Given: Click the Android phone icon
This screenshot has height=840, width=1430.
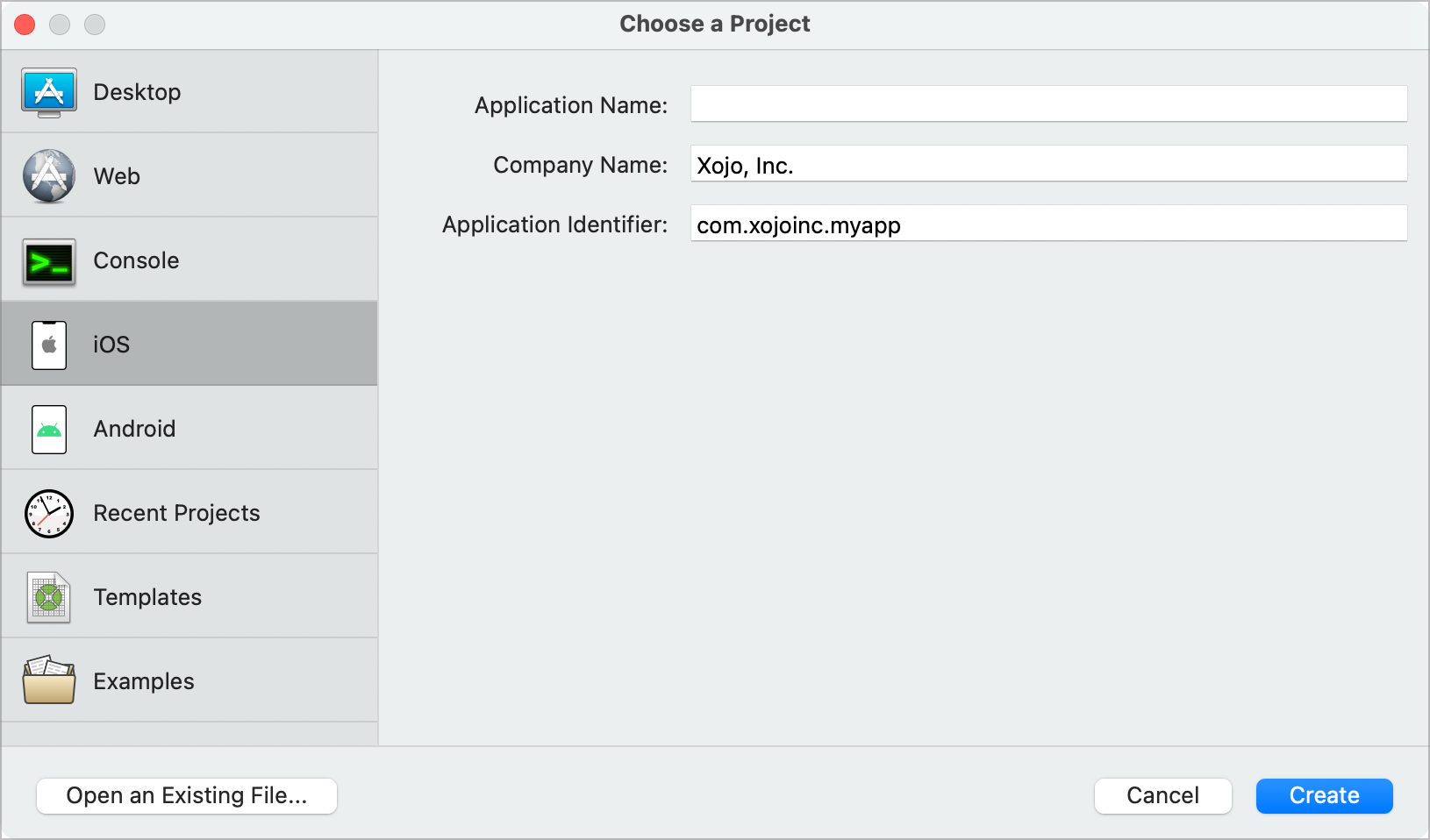Looking at the screenshot, I should coord(49,429).
